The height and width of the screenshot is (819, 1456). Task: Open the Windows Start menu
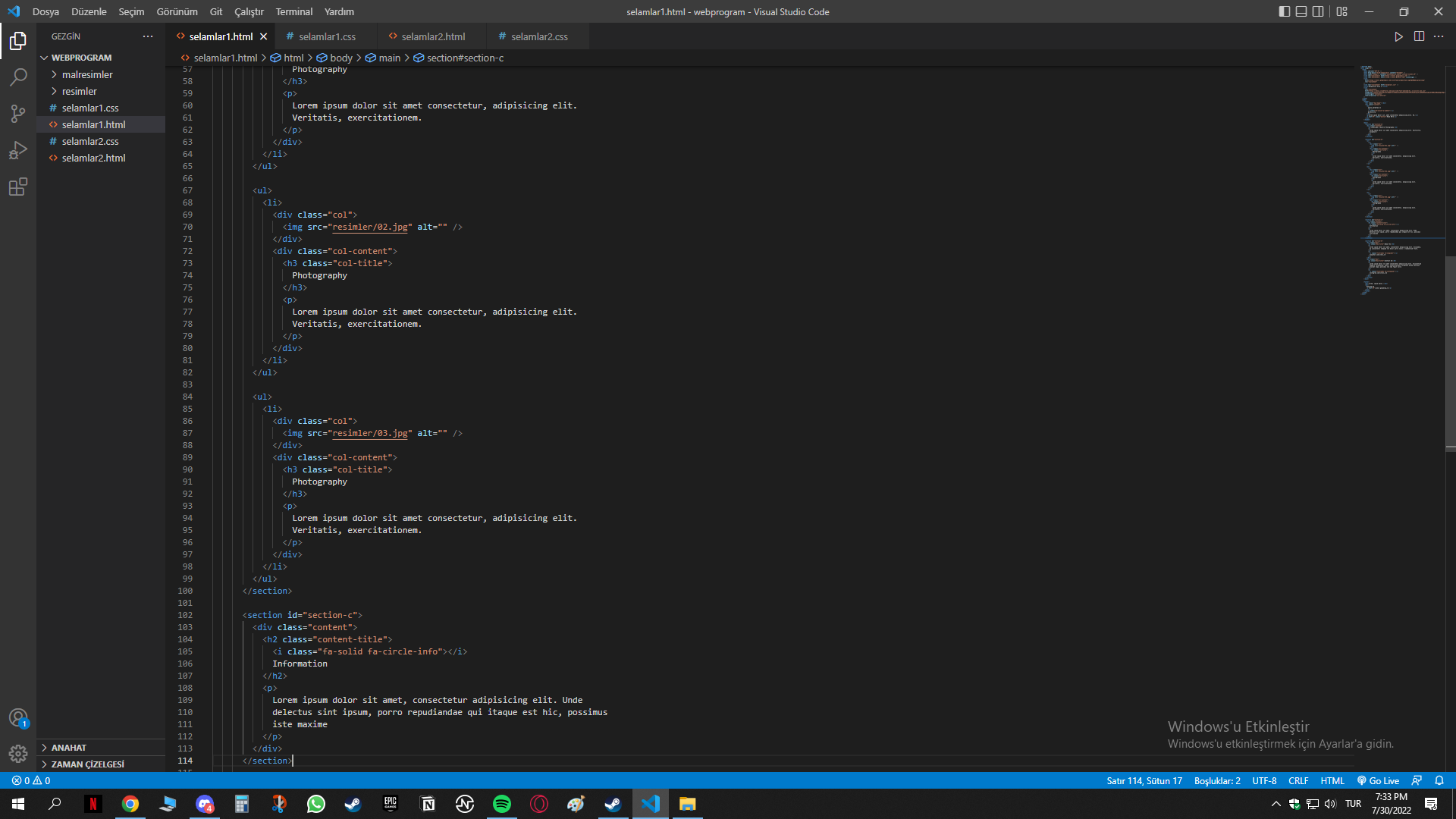tap(18, 804)
